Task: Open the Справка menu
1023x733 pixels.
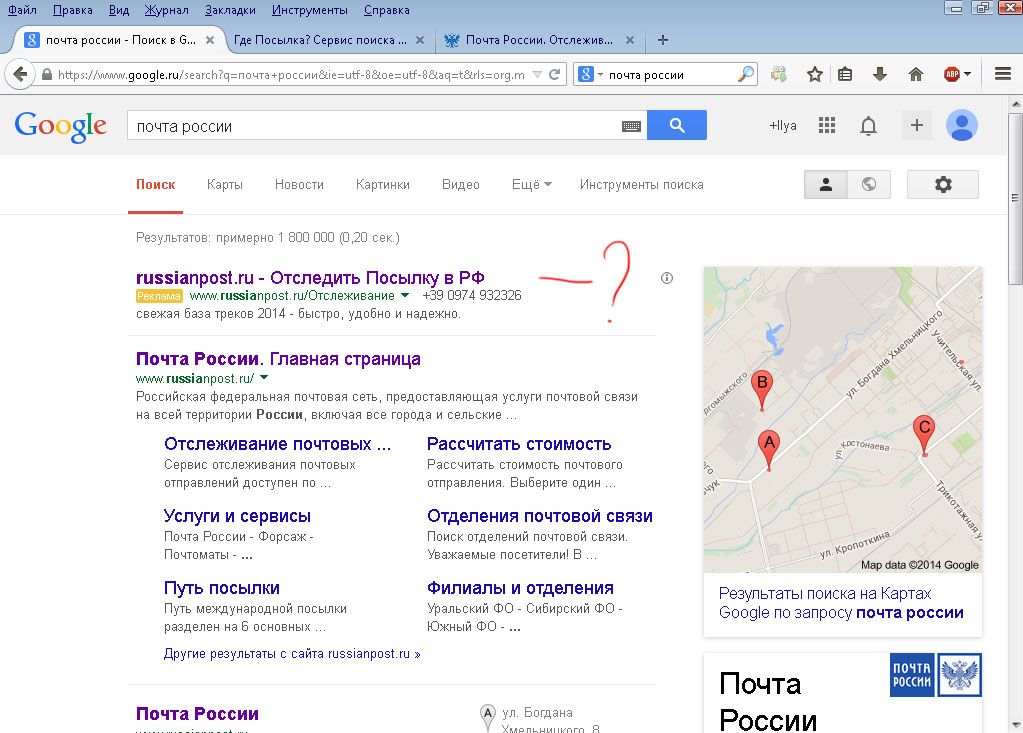Action: 387,10
